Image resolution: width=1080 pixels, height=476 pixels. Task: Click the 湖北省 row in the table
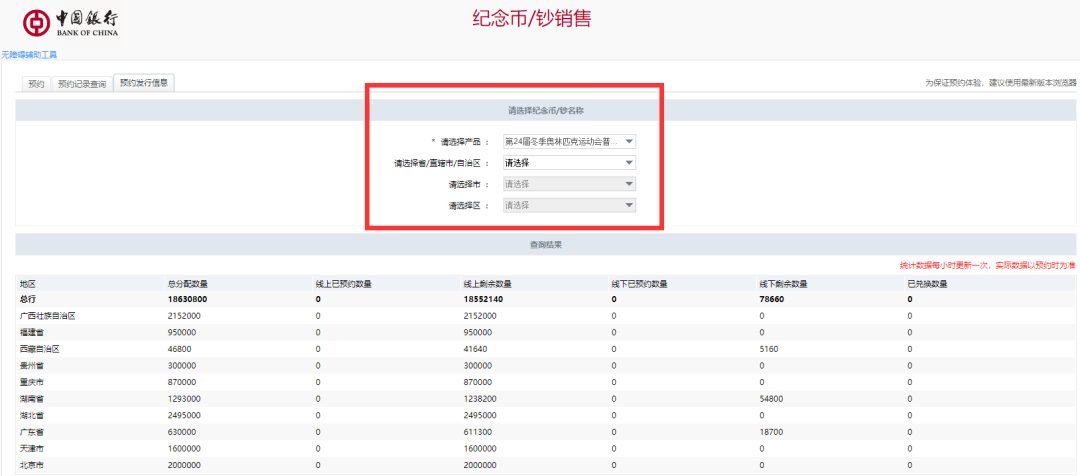(546, 415)
